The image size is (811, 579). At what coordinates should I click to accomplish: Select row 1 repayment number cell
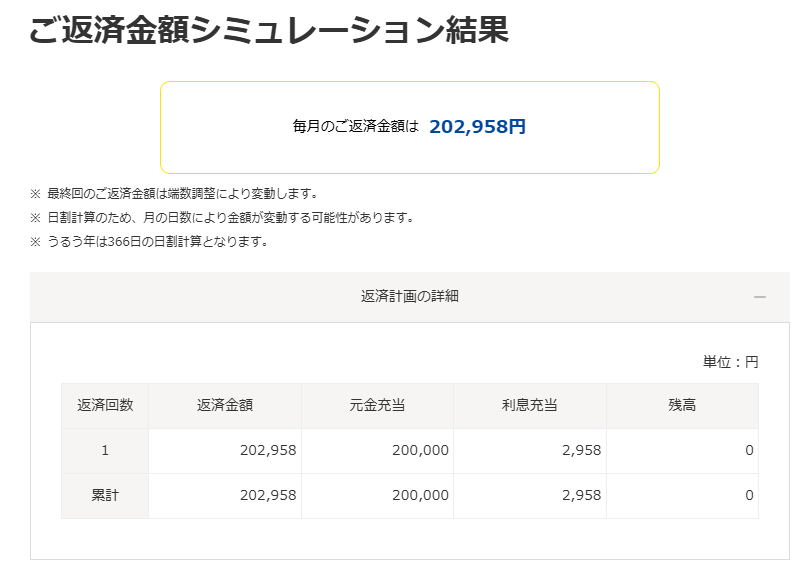tap(105, 451)
